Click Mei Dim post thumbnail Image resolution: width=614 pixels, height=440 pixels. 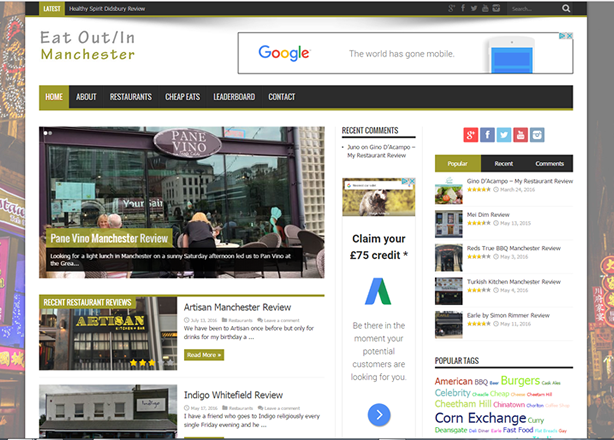pos(449,224)
